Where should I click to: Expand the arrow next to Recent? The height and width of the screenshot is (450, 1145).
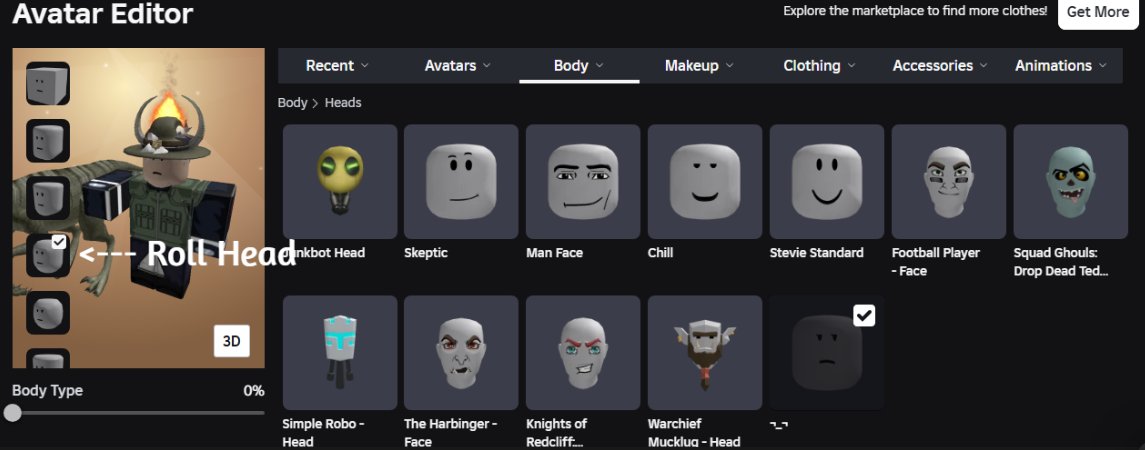[365, 65]
